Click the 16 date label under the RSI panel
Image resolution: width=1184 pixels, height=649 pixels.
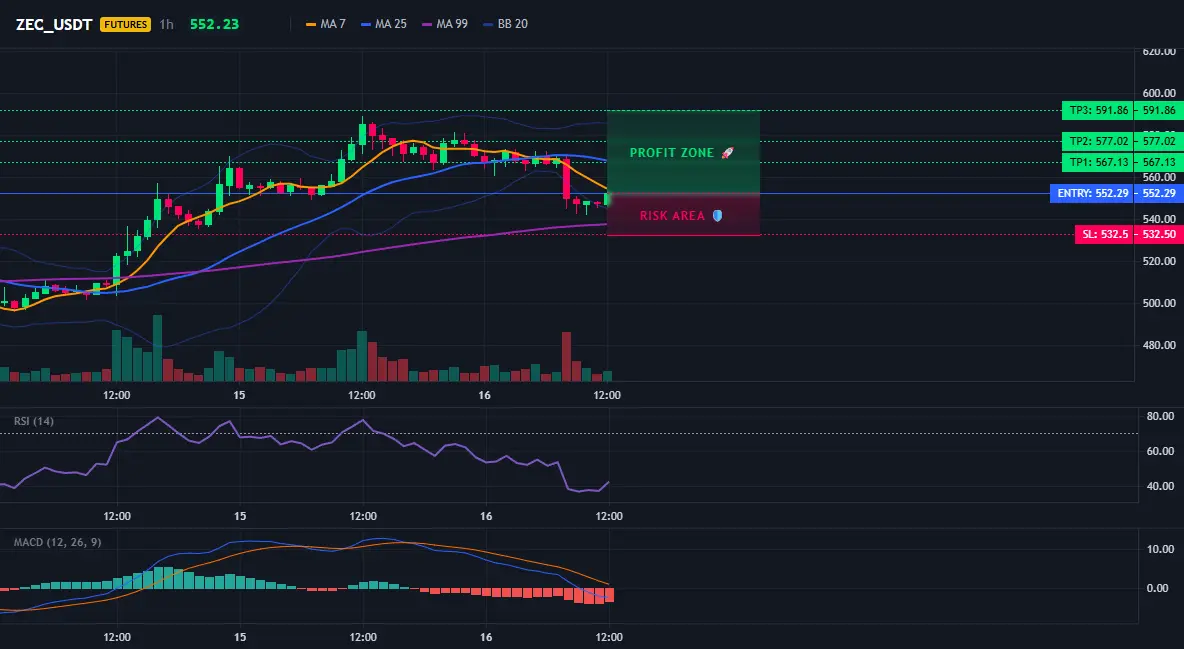[486, 516]
